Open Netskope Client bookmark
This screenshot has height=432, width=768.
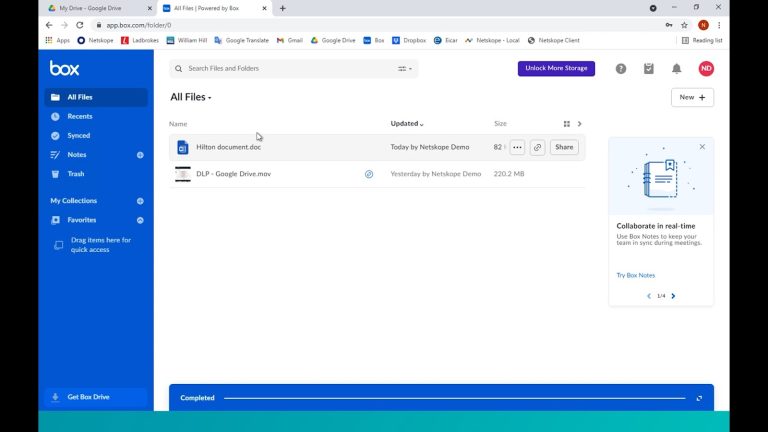(553, 40)
